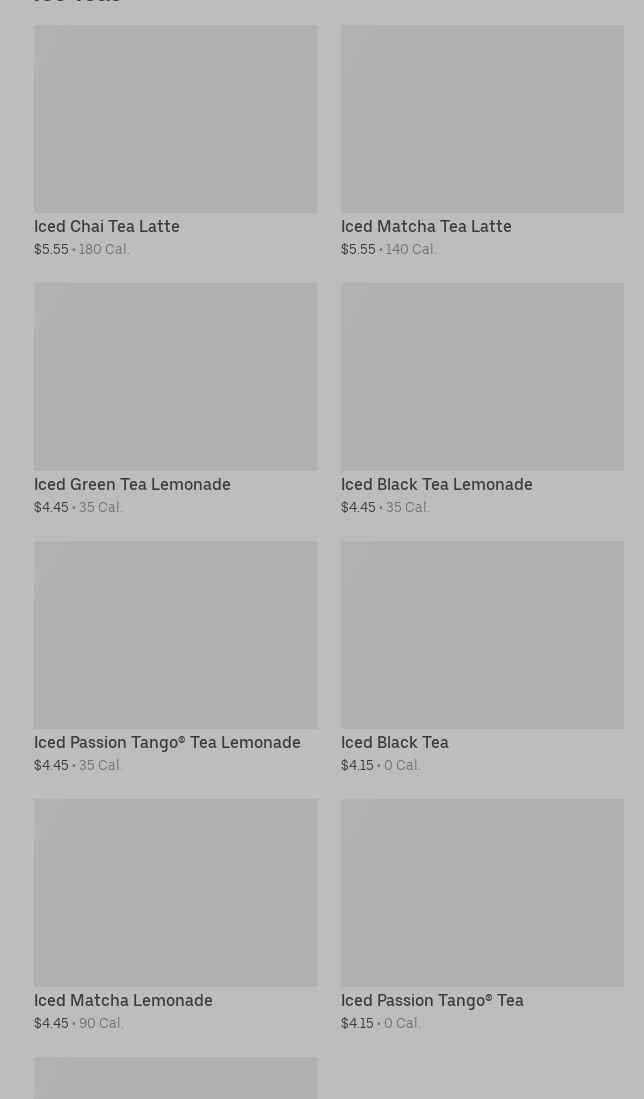Open the Iced Passion Tango Tea link
Screen dimensions: 644x1099
click(432, 1001)
